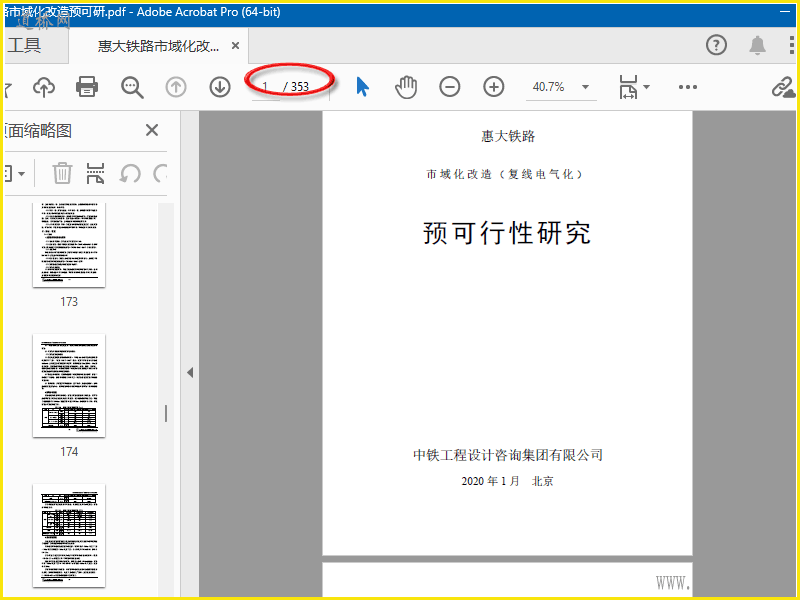Go to previous page arrow
800x600 pixels.
176,87
